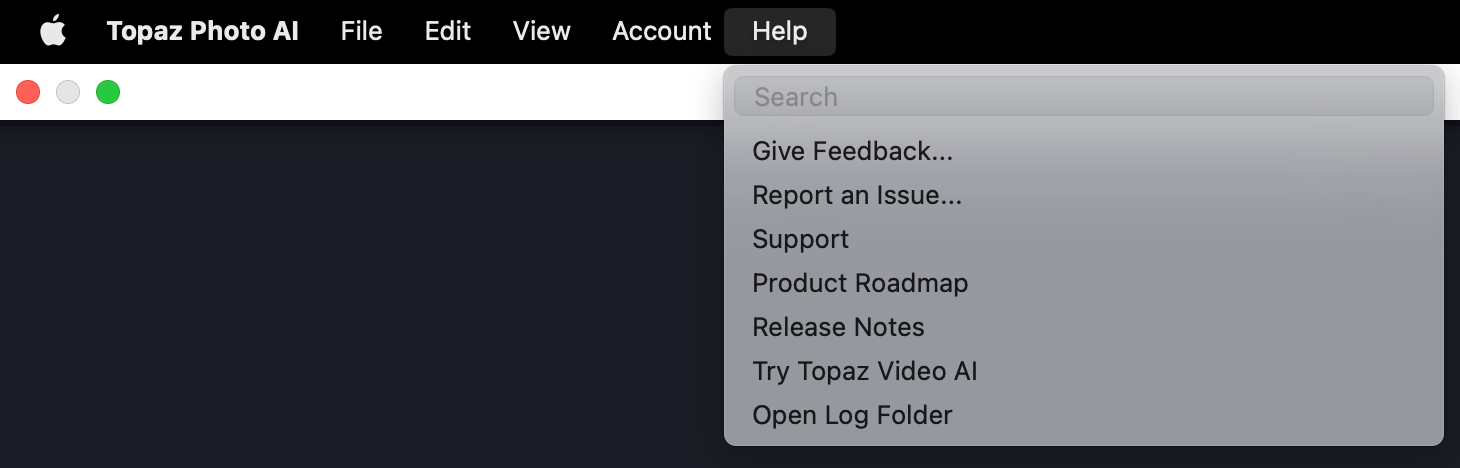Open the View menu
This screenshot has width=1460, height=468.
pos(541,32)
